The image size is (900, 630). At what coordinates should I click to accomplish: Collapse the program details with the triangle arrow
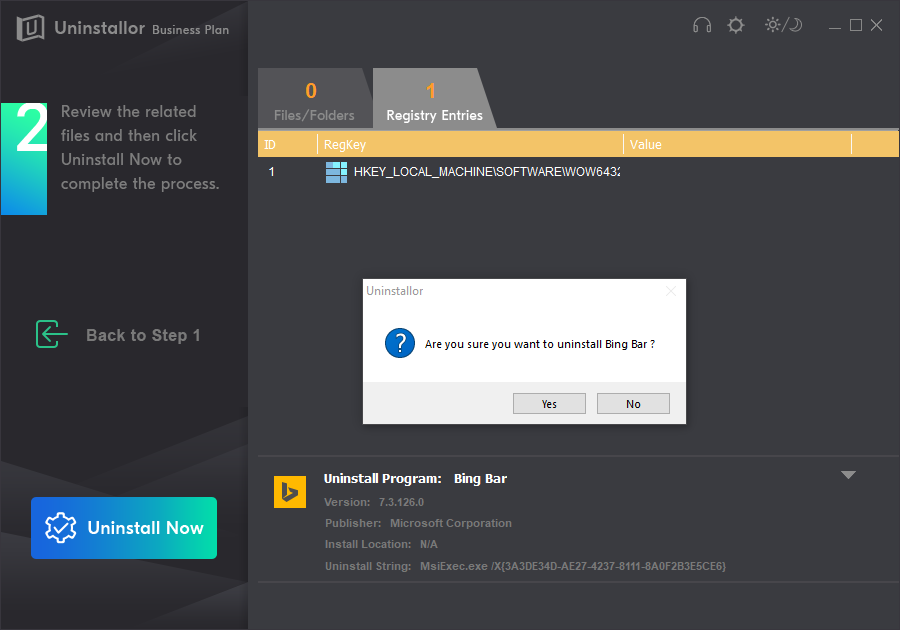[x=848, y=475]
